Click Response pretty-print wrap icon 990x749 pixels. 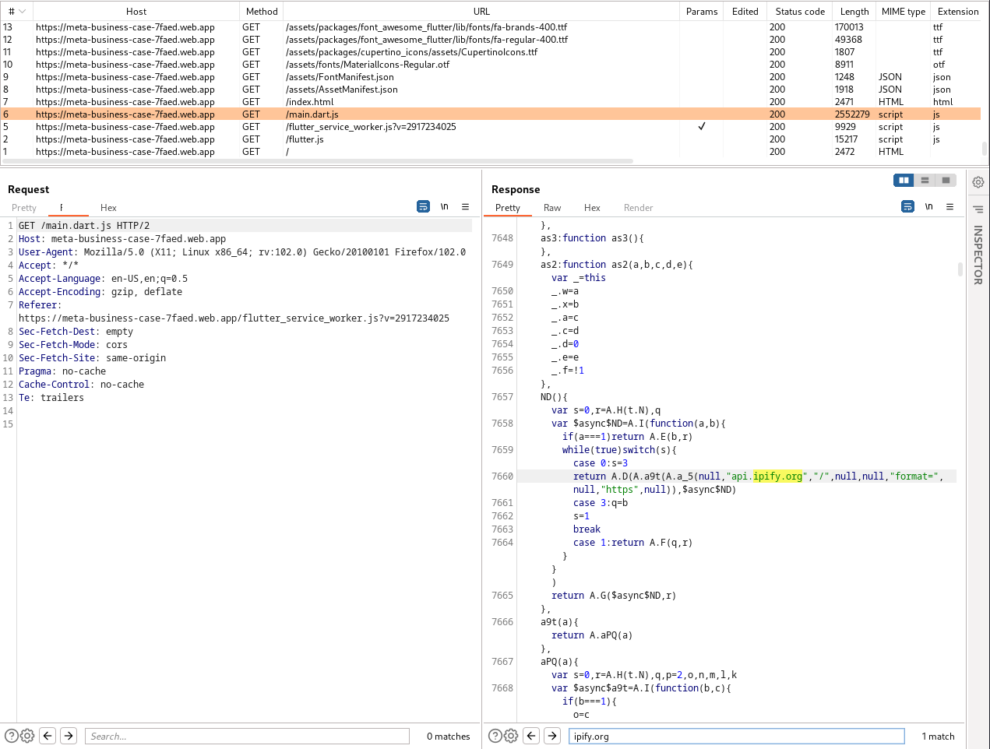click(x=908, y=207)
